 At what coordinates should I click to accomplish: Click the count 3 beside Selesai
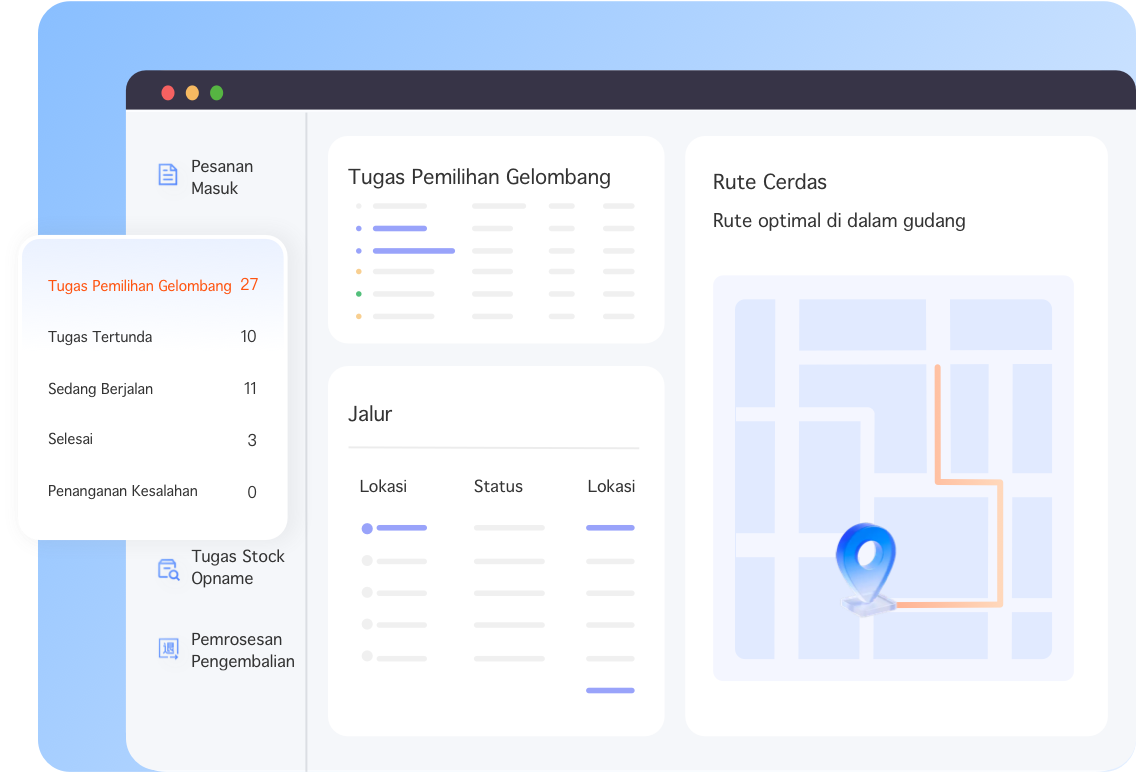coord(252,440)
